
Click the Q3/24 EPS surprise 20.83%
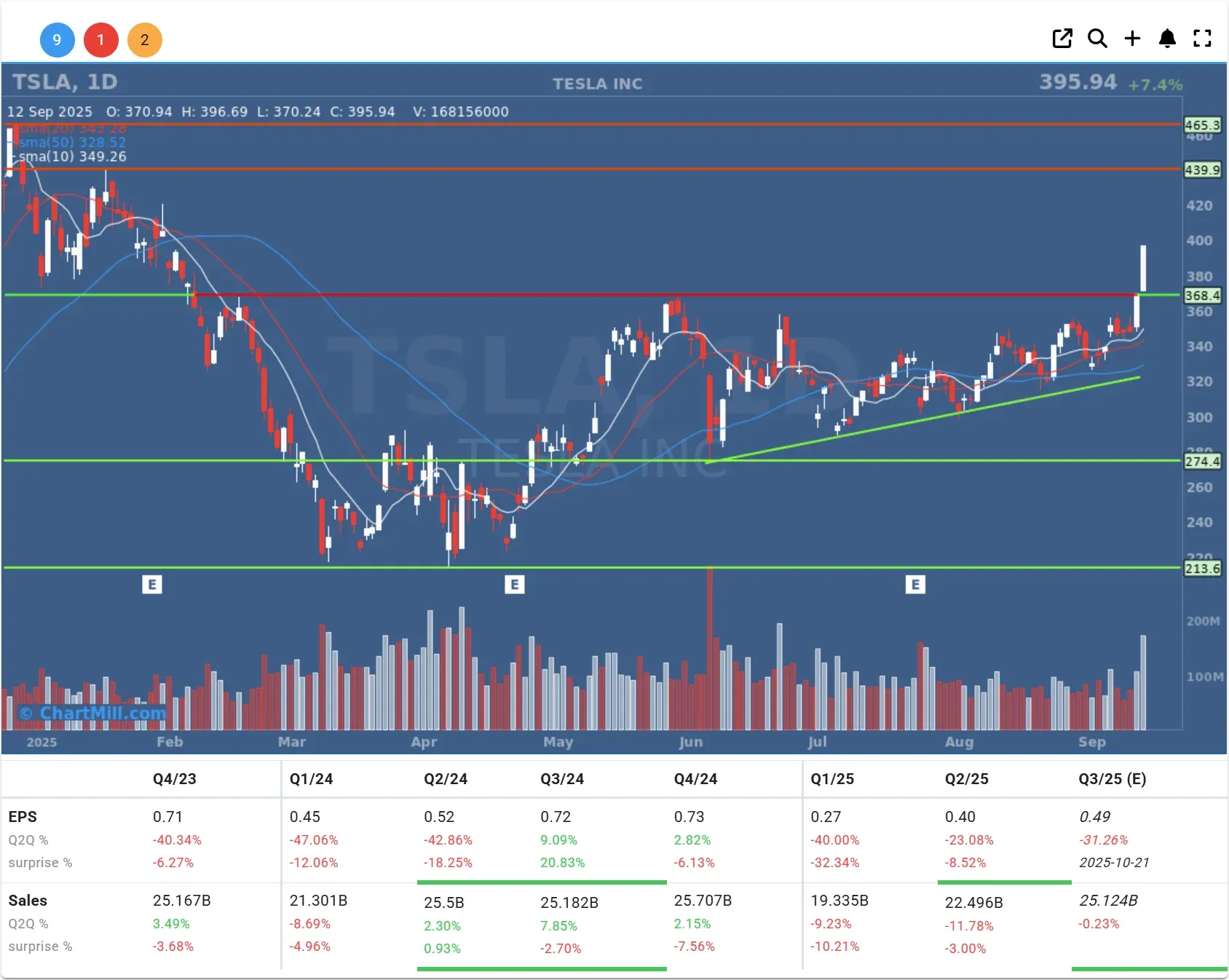[563, 863]
